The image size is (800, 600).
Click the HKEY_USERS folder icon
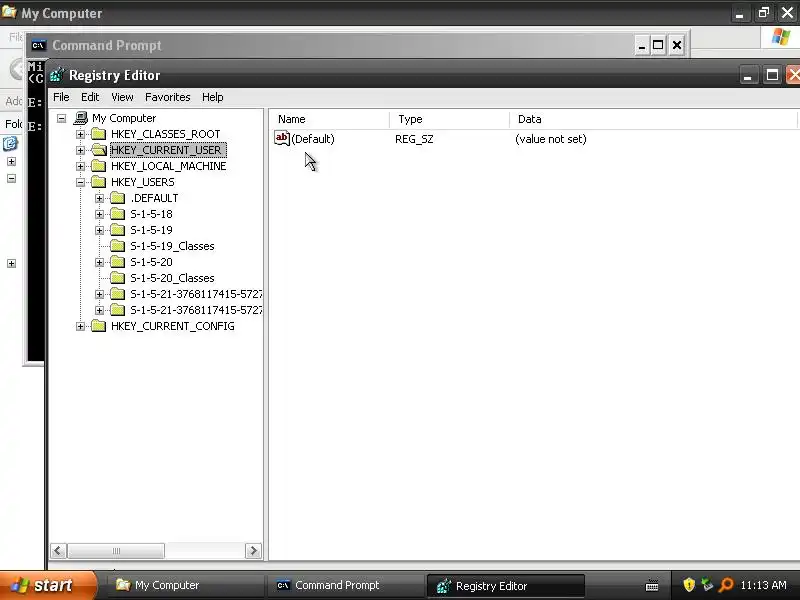pyautogui.click(x=98, y=182)
